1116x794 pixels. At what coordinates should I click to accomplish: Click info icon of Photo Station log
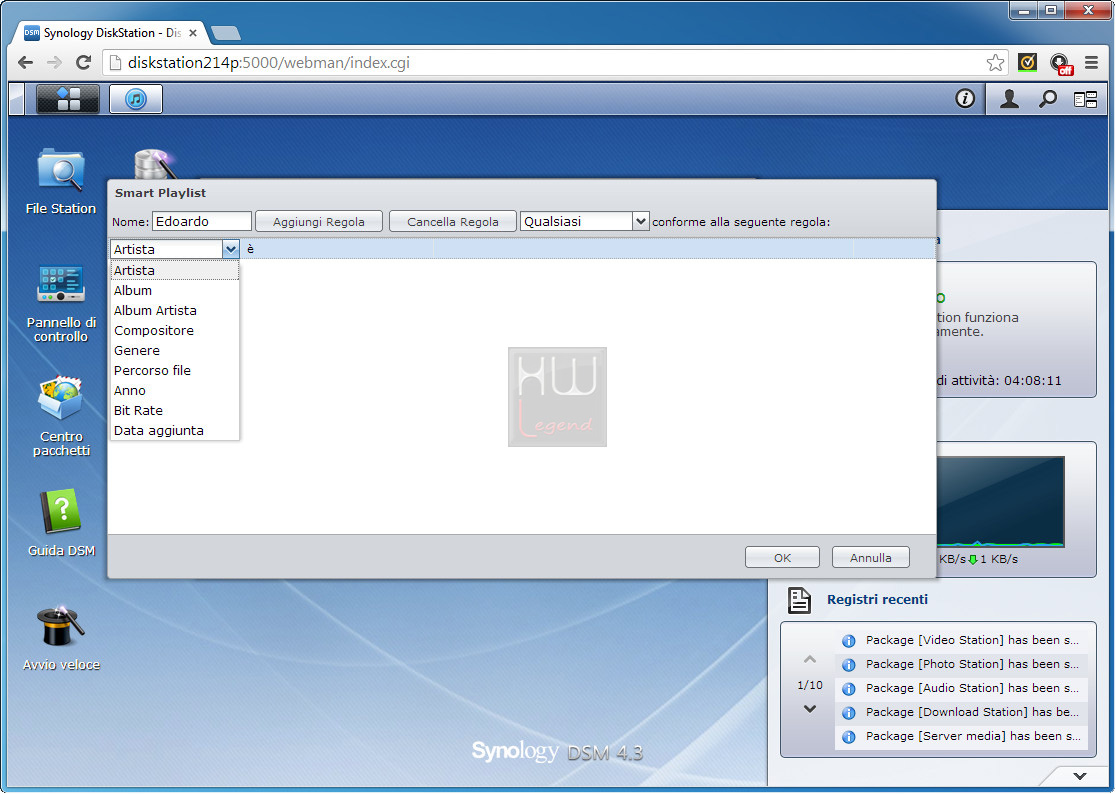click(x=848, y=665)
